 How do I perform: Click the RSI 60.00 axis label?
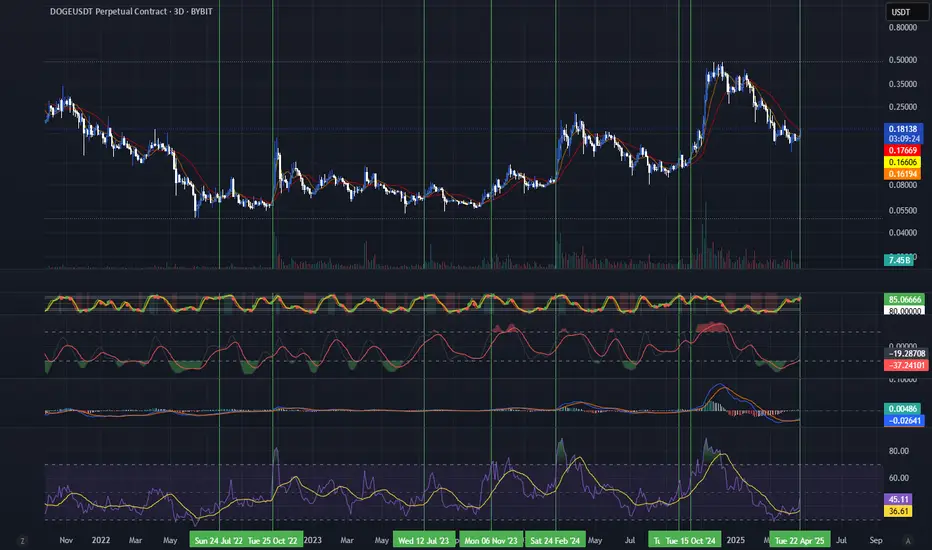tap(898, 478)
